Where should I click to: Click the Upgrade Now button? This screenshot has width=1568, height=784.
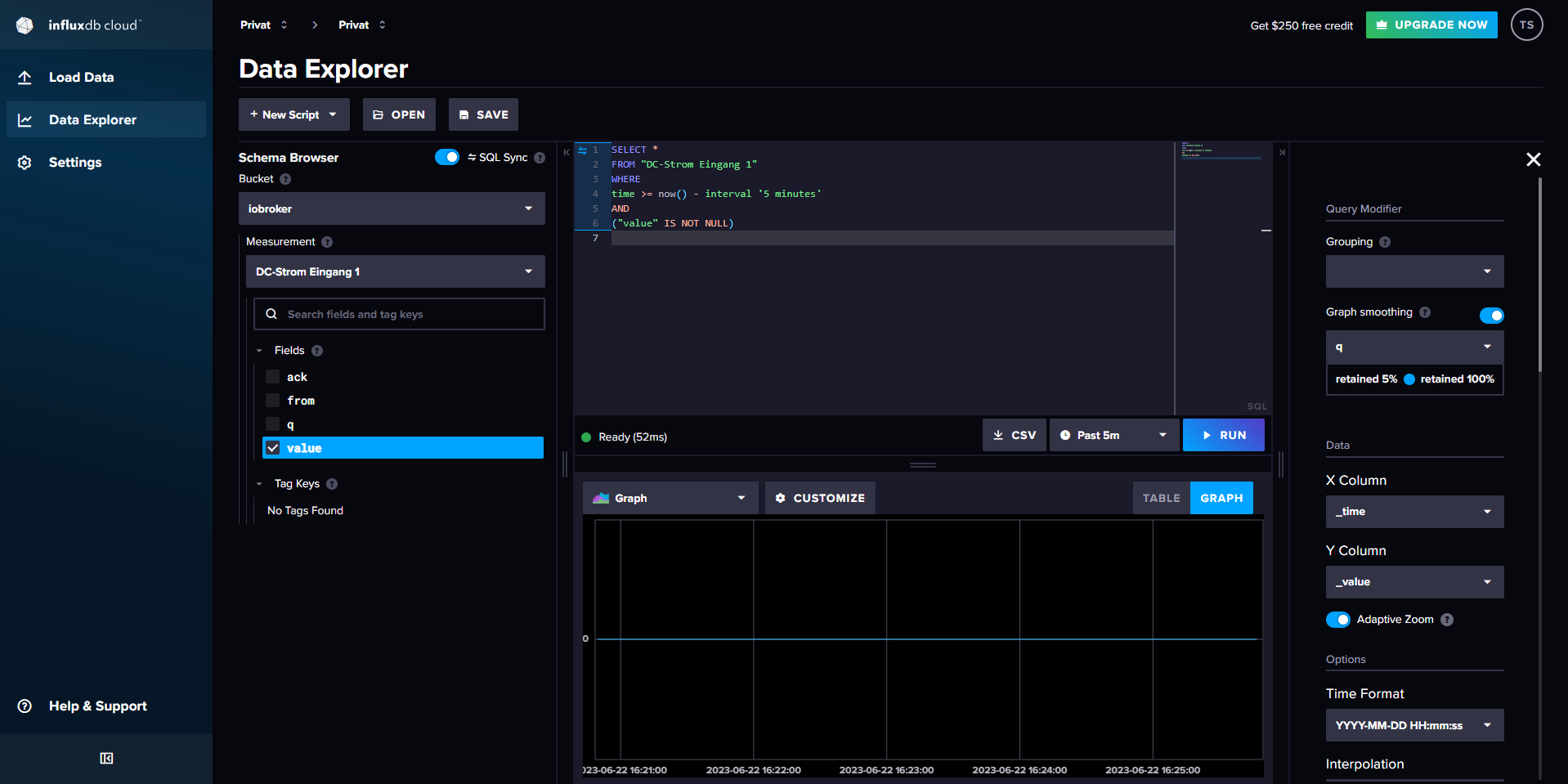(1431, 25)
